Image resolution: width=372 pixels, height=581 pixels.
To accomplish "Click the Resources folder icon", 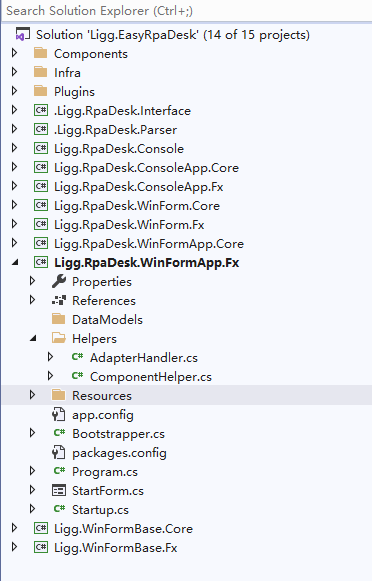I will point(59,395).
